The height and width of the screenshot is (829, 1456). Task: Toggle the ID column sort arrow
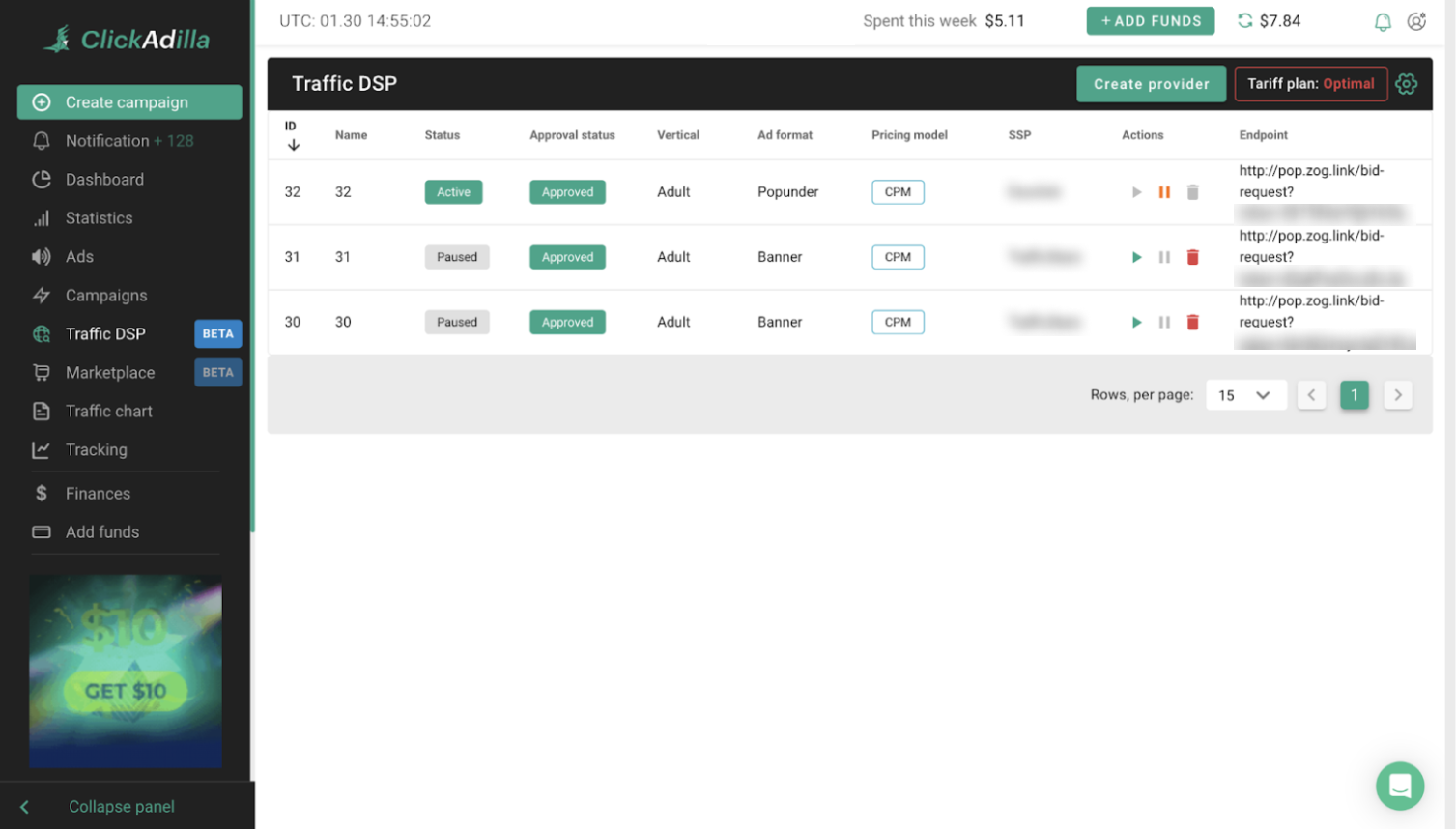[293, 143]
